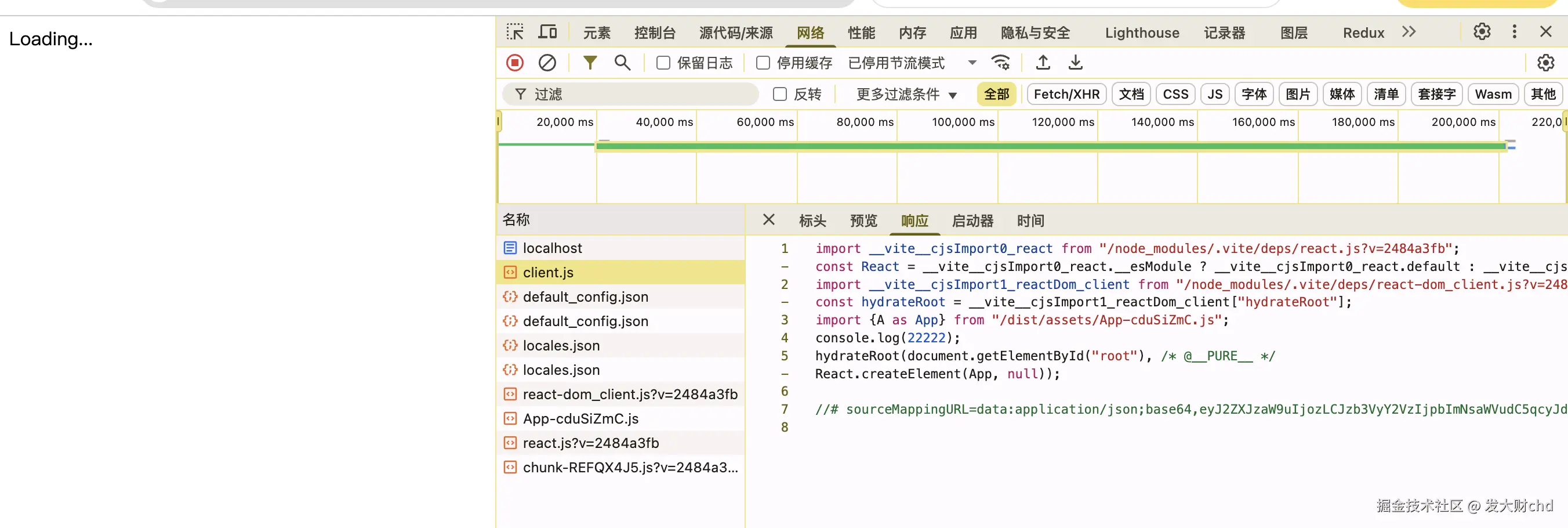This screenshot has height=528, width=1568.
Task: Enable the 保留日志 checkbox
Action: click(x=663, y=63)
